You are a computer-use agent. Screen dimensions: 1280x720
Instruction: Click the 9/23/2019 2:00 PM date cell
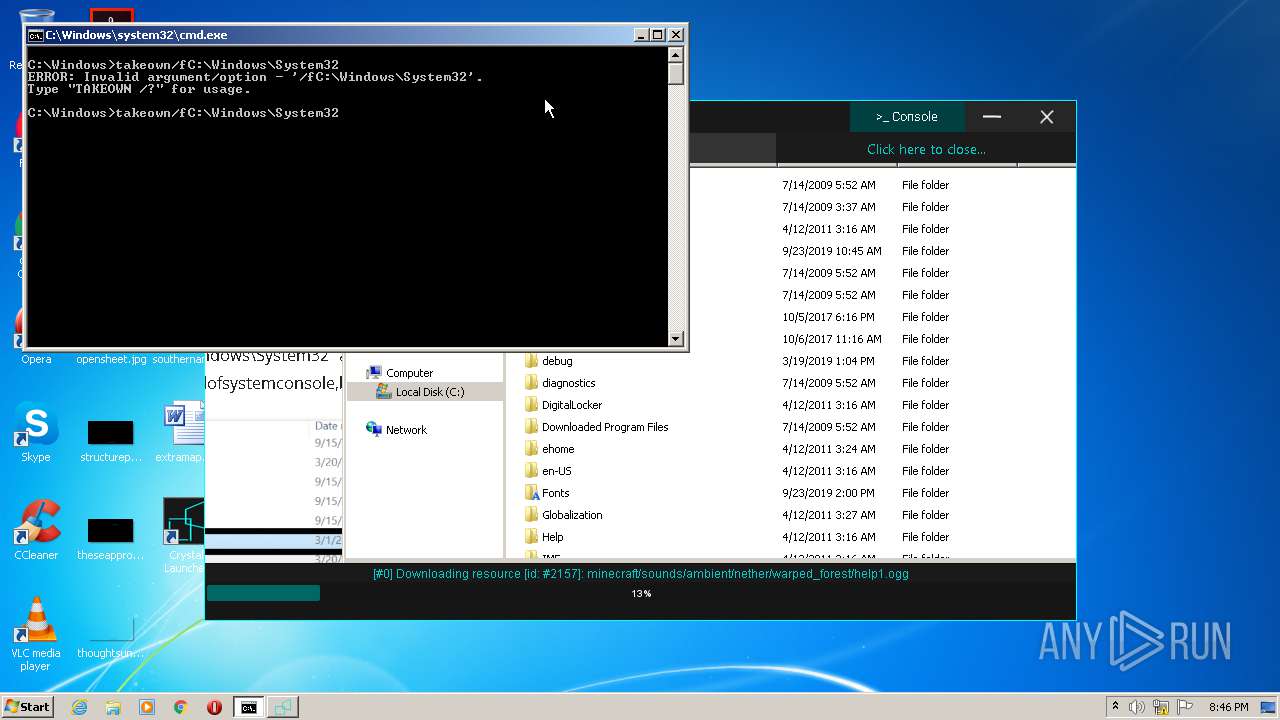click(x=828, y=493)
